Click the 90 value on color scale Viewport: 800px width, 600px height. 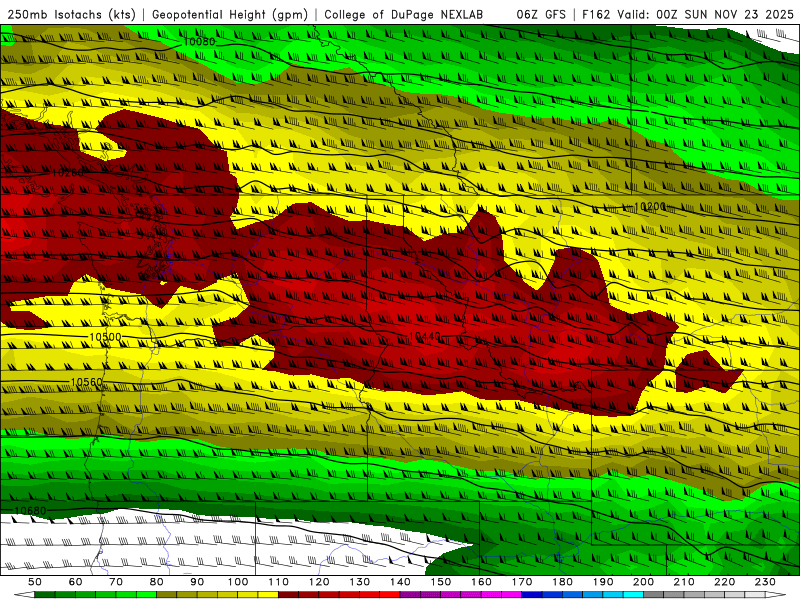click(x=197, y=582)
